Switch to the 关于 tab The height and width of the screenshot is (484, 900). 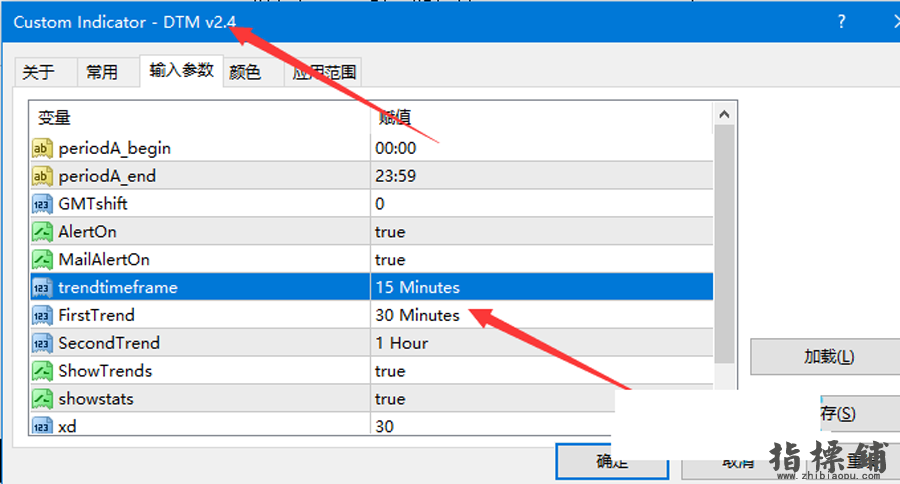coord(38,72)
